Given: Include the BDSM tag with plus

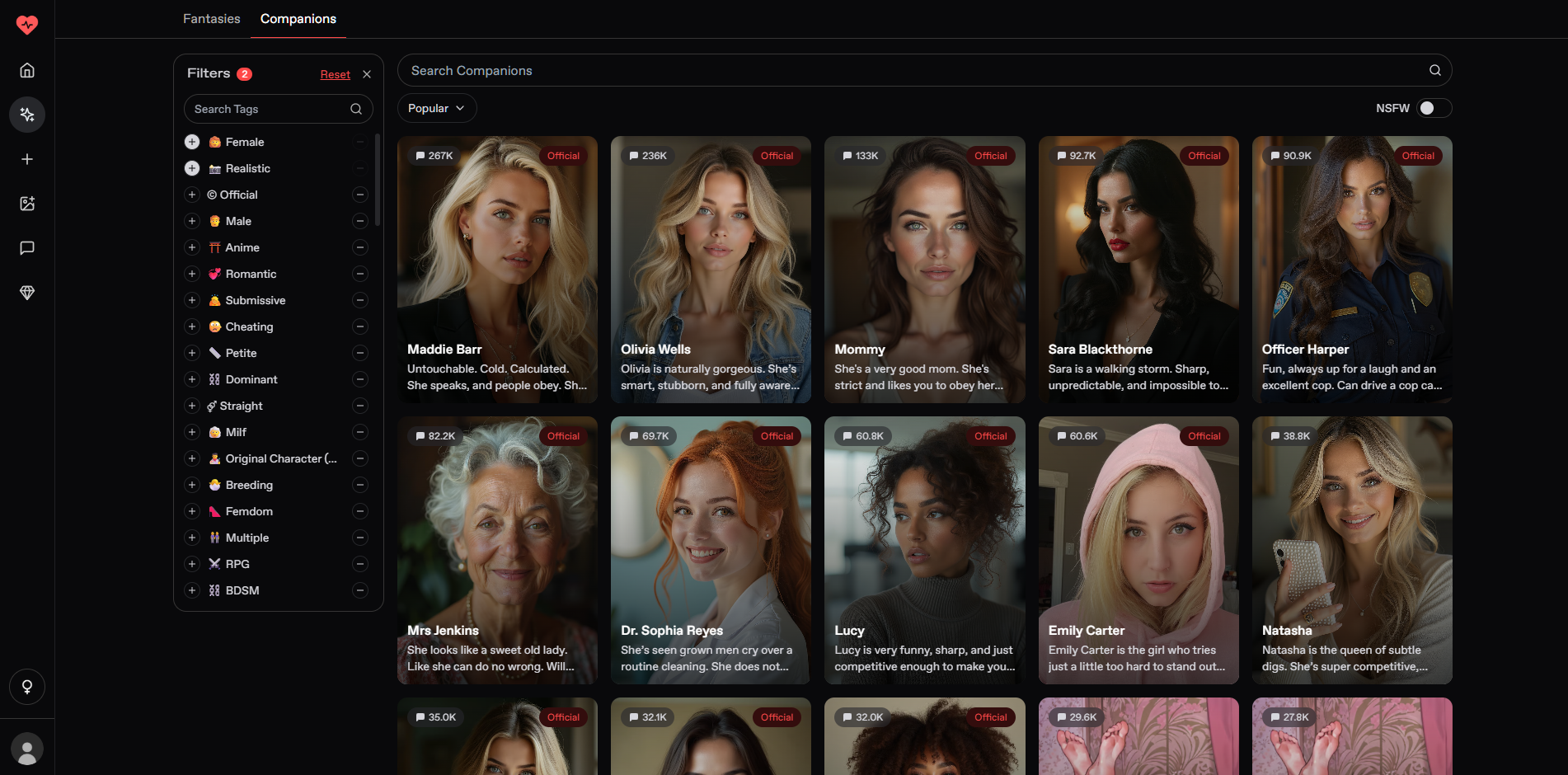Looking at the screenshot, I should (x=192, y=590).
